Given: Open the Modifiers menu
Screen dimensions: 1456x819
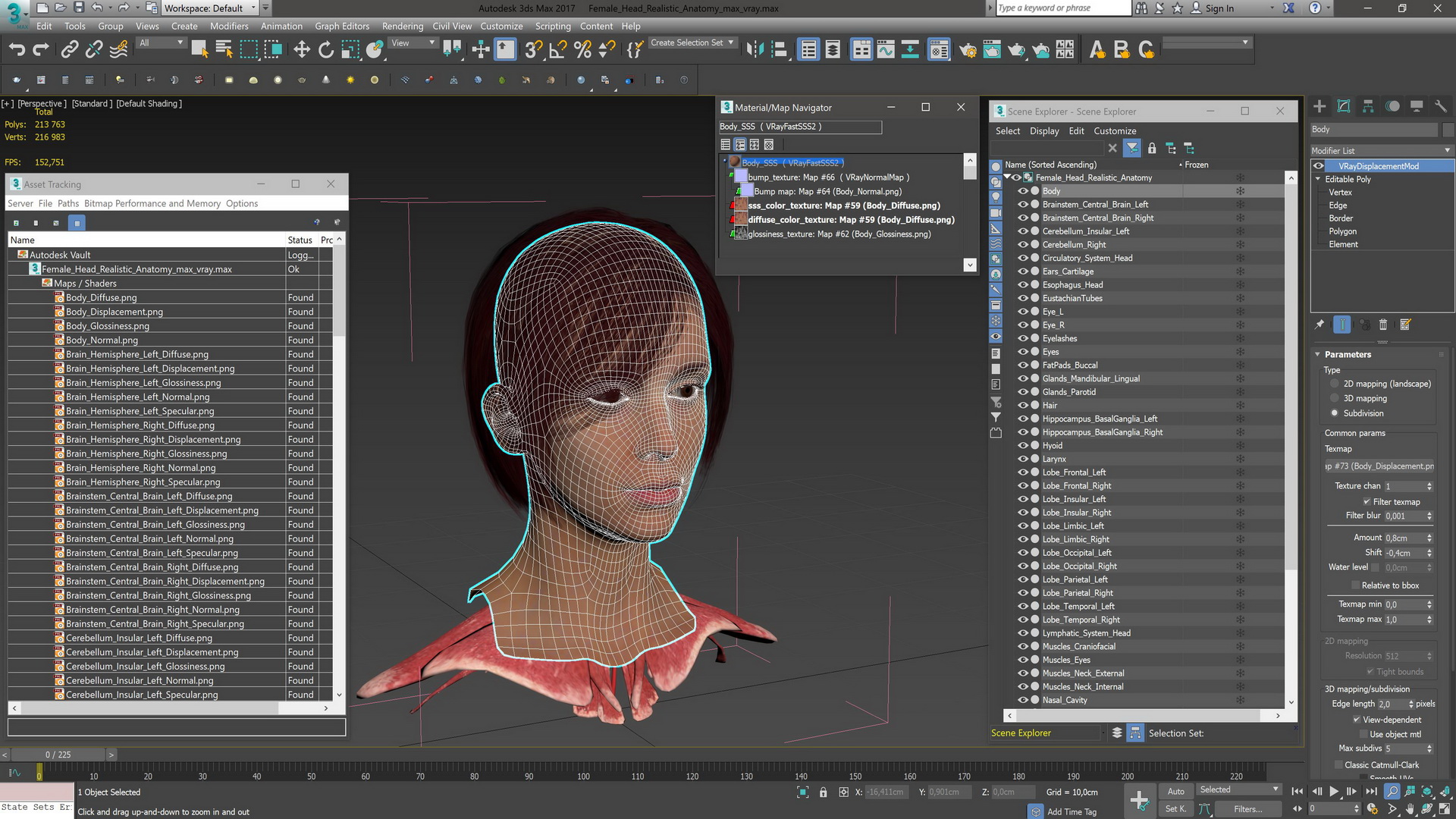Looking at the screenshot, I should coord(229,26).
